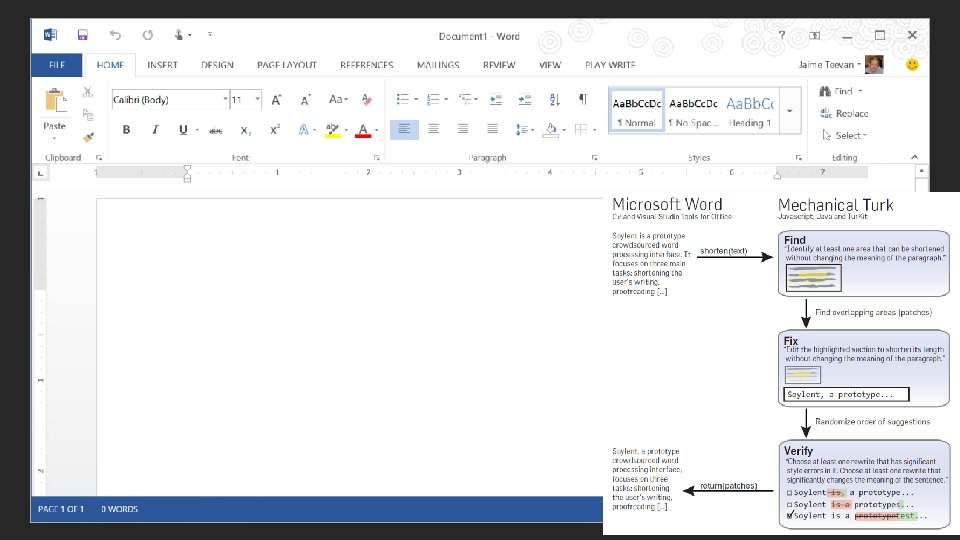The height and width of the screenshot is (540, 960).
Task: Click the Sort A-Z icon
Action: 555,99
